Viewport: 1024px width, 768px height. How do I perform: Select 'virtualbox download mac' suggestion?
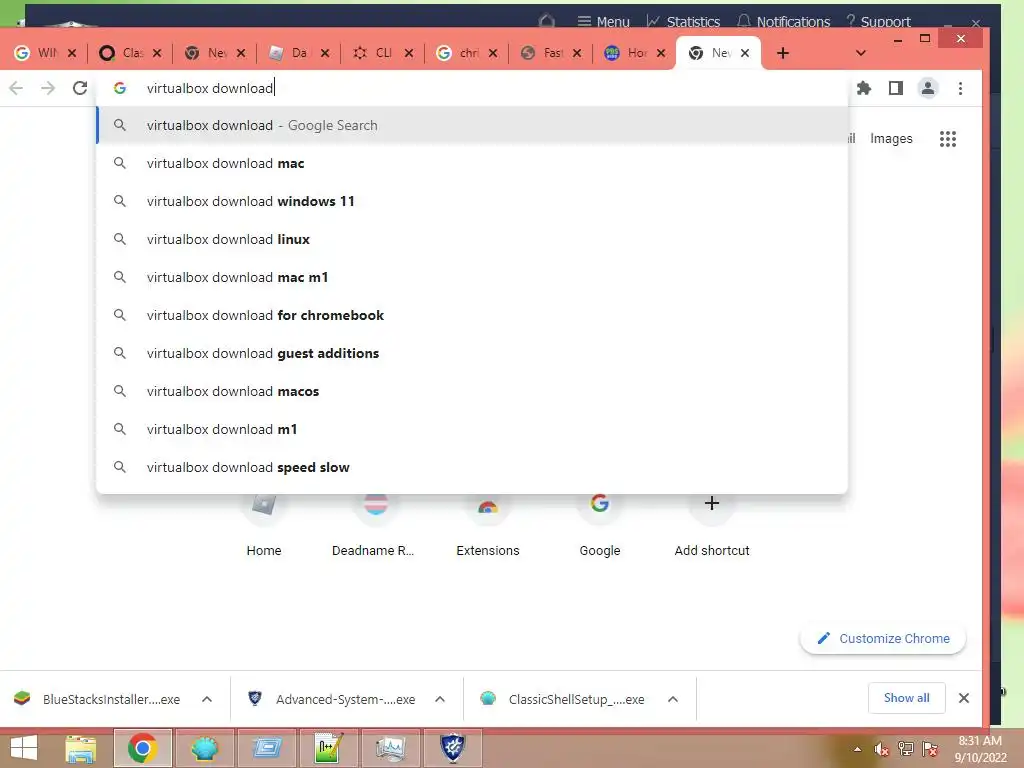472,163
